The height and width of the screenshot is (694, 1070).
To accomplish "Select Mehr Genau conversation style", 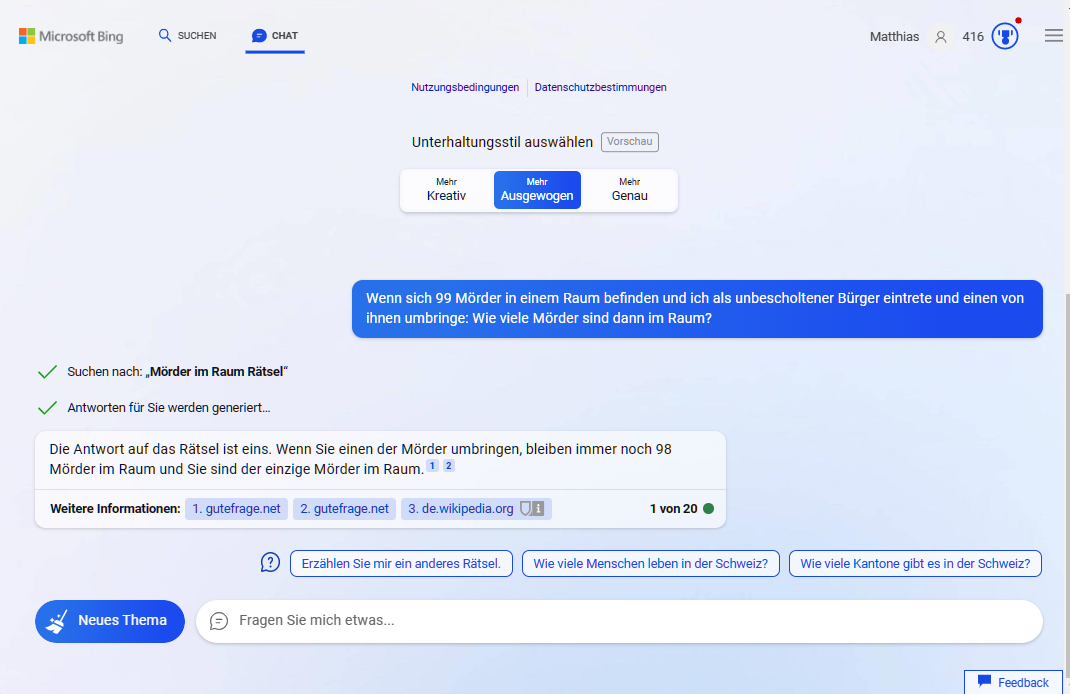I will click(x=629, y=190).
